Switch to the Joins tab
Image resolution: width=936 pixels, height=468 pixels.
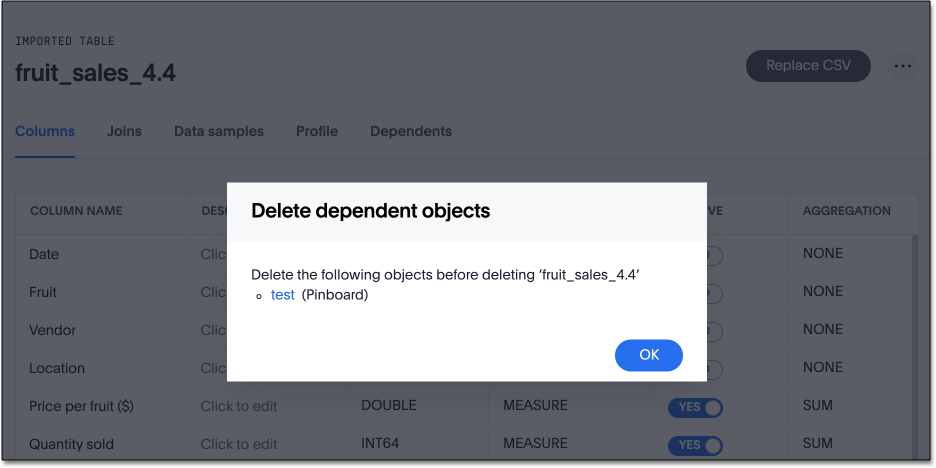124,131
